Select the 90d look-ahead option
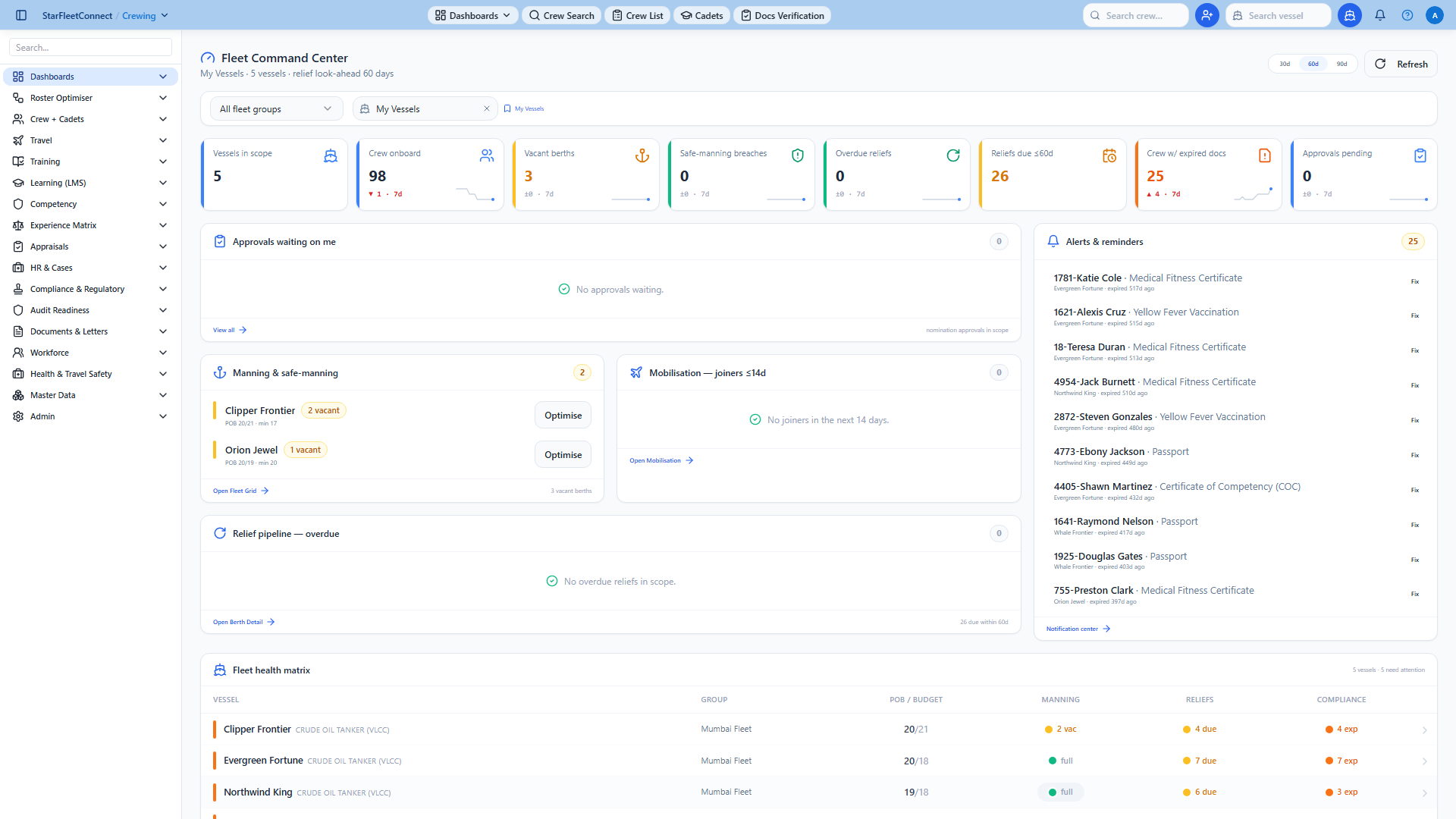This screenshot has width=1456, height=819. click(1342, 64)
